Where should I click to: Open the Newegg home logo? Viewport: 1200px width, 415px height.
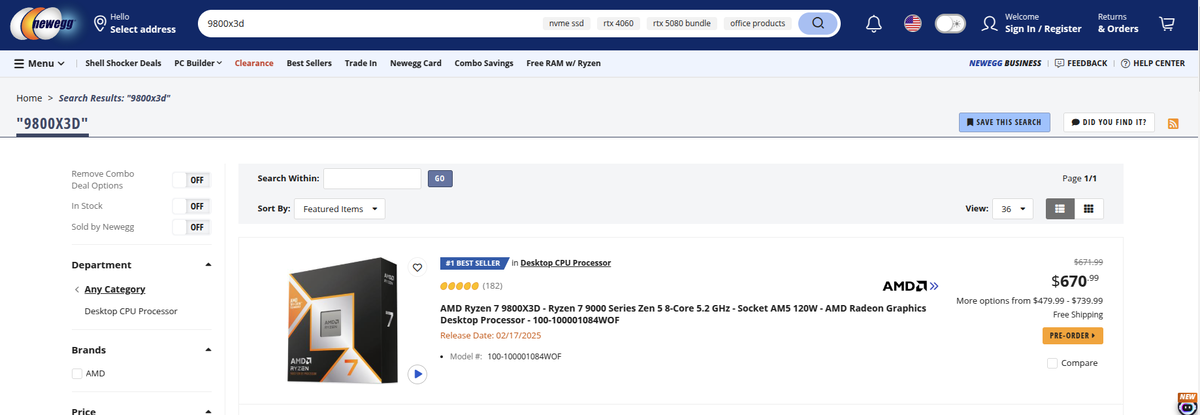click(x=44, y=24)
